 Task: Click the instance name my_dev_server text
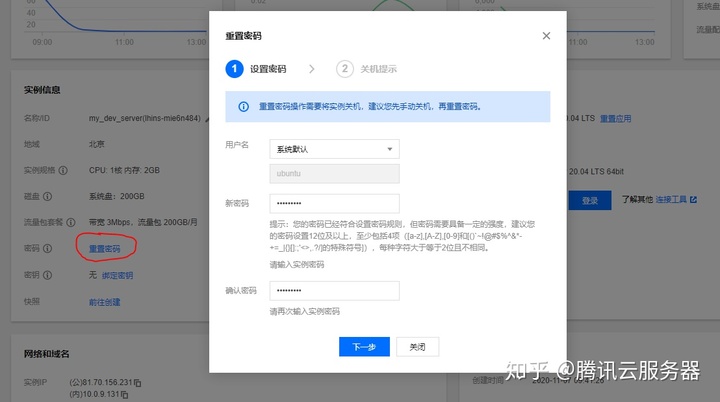(145, 118)
